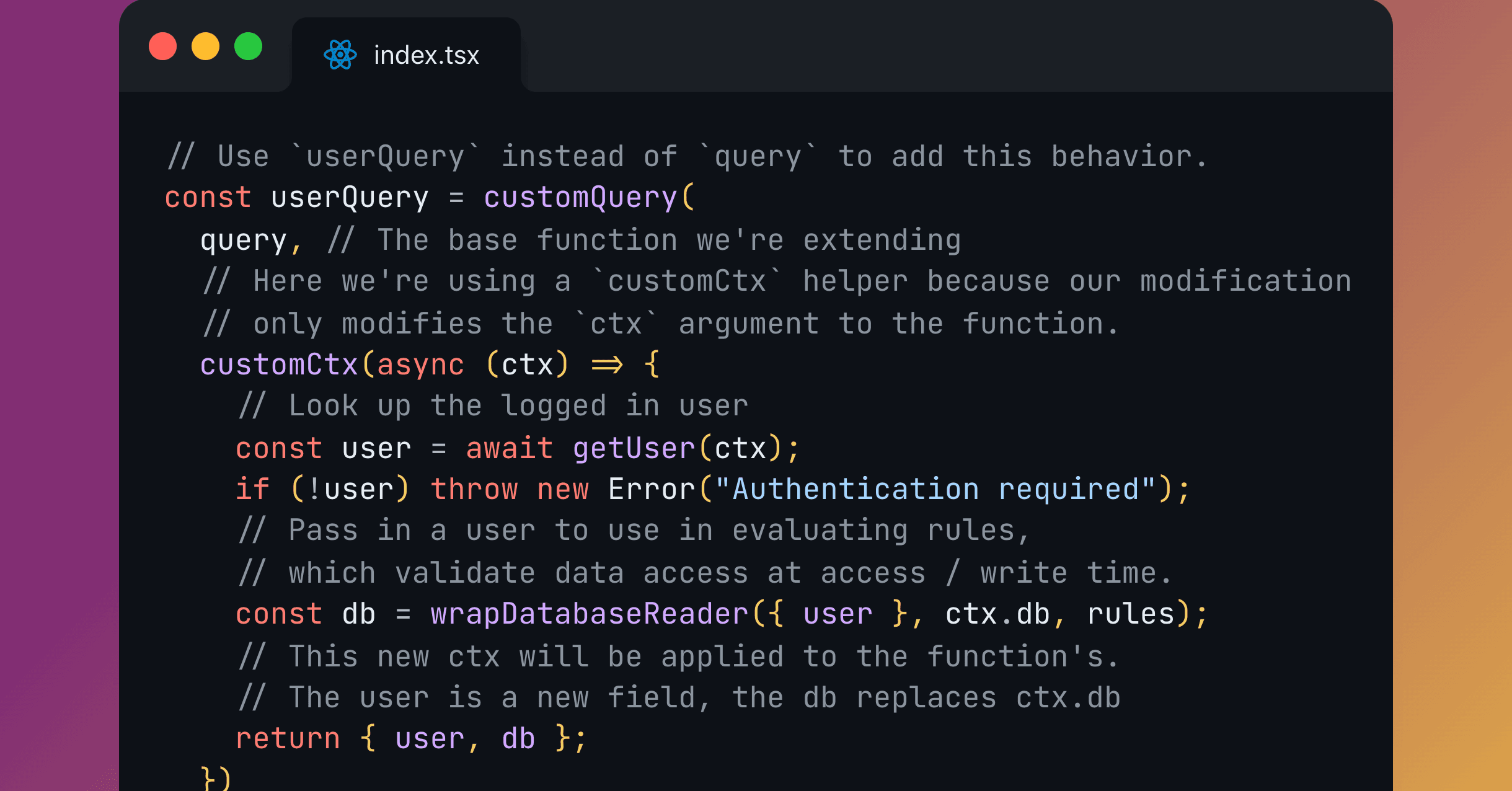The height and width of the screenshot is (791, 1512).
Task: Click the async keyword
Action: click(420, 365)
